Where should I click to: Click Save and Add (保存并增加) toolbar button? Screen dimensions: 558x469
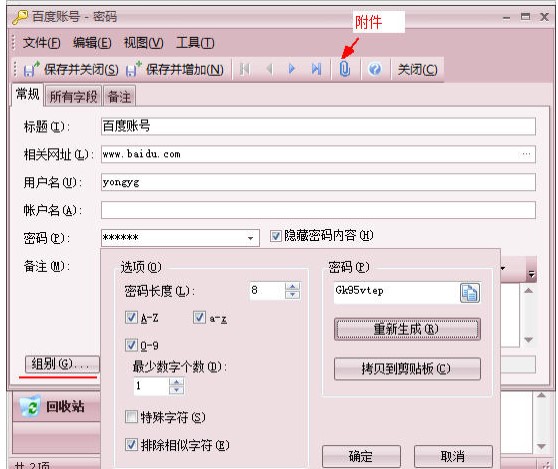[175, 69]
